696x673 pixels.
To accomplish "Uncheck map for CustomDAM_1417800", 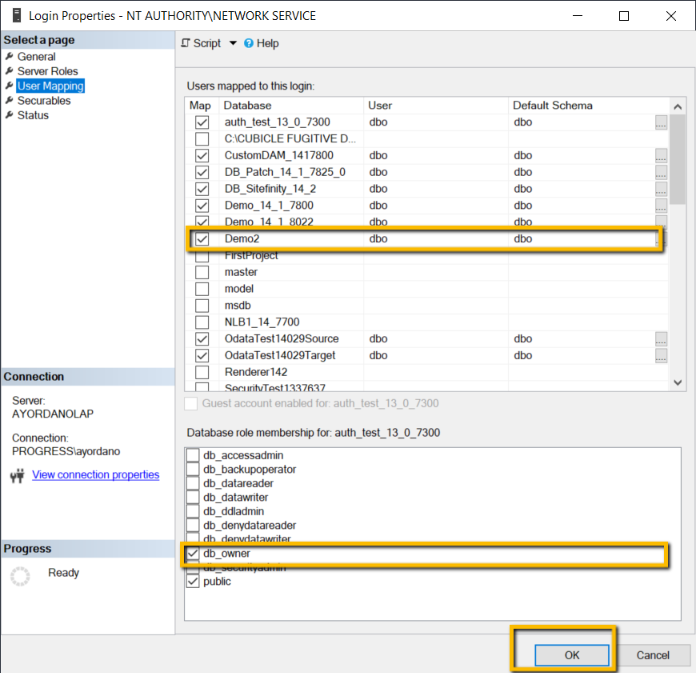I will click(x=202, y=155).
